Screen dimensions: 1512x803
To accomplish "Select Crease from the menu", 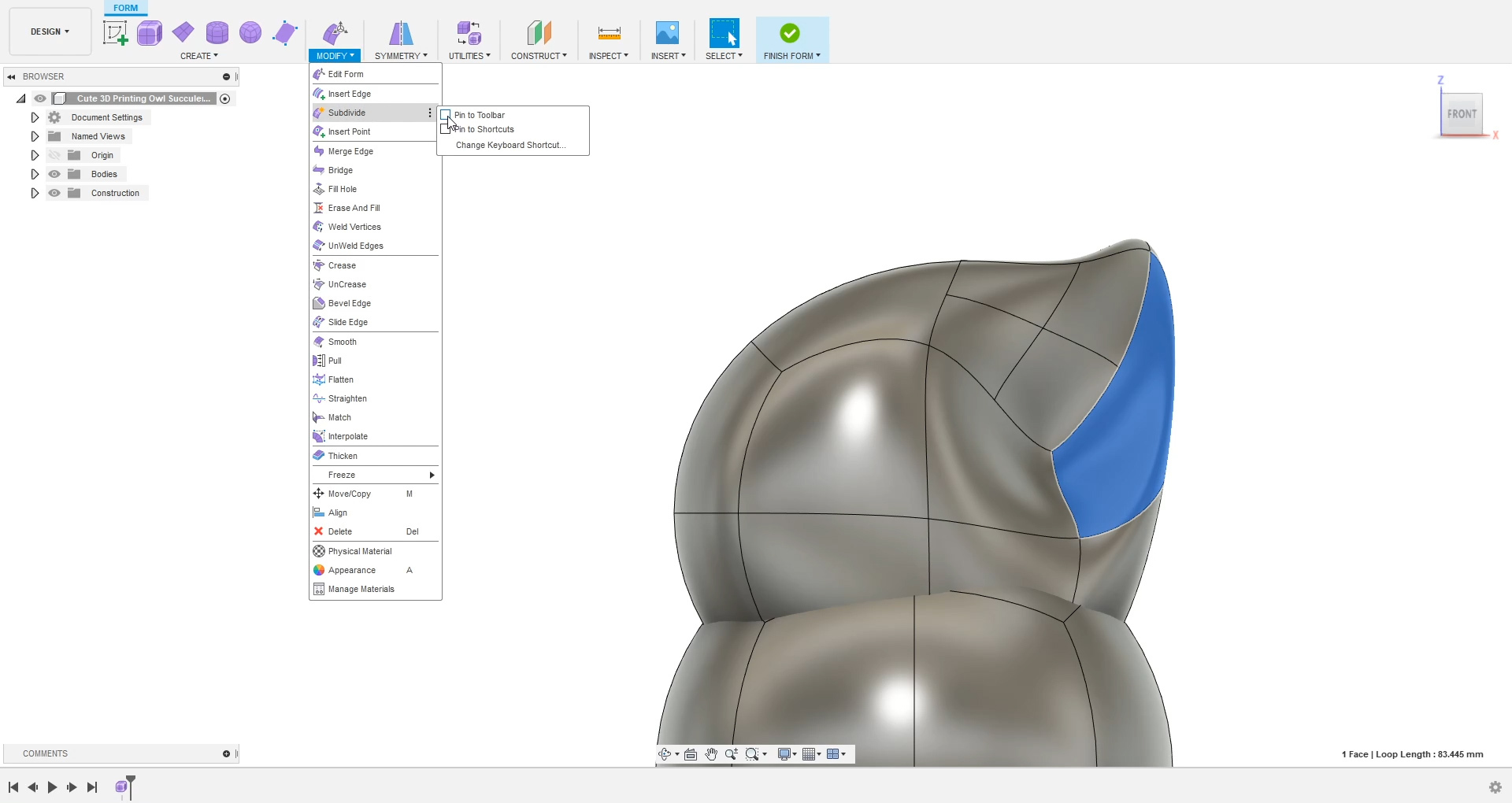I will click(376, 265).
